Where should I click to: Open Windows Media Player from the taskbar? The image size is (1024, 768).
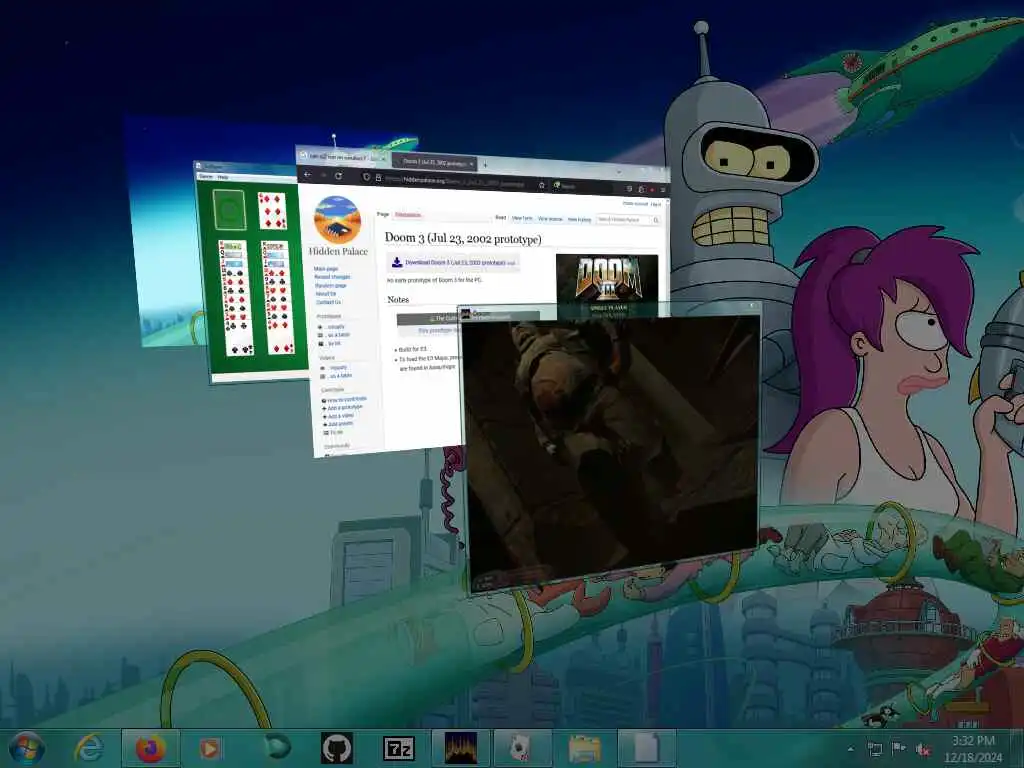(210, 748)
